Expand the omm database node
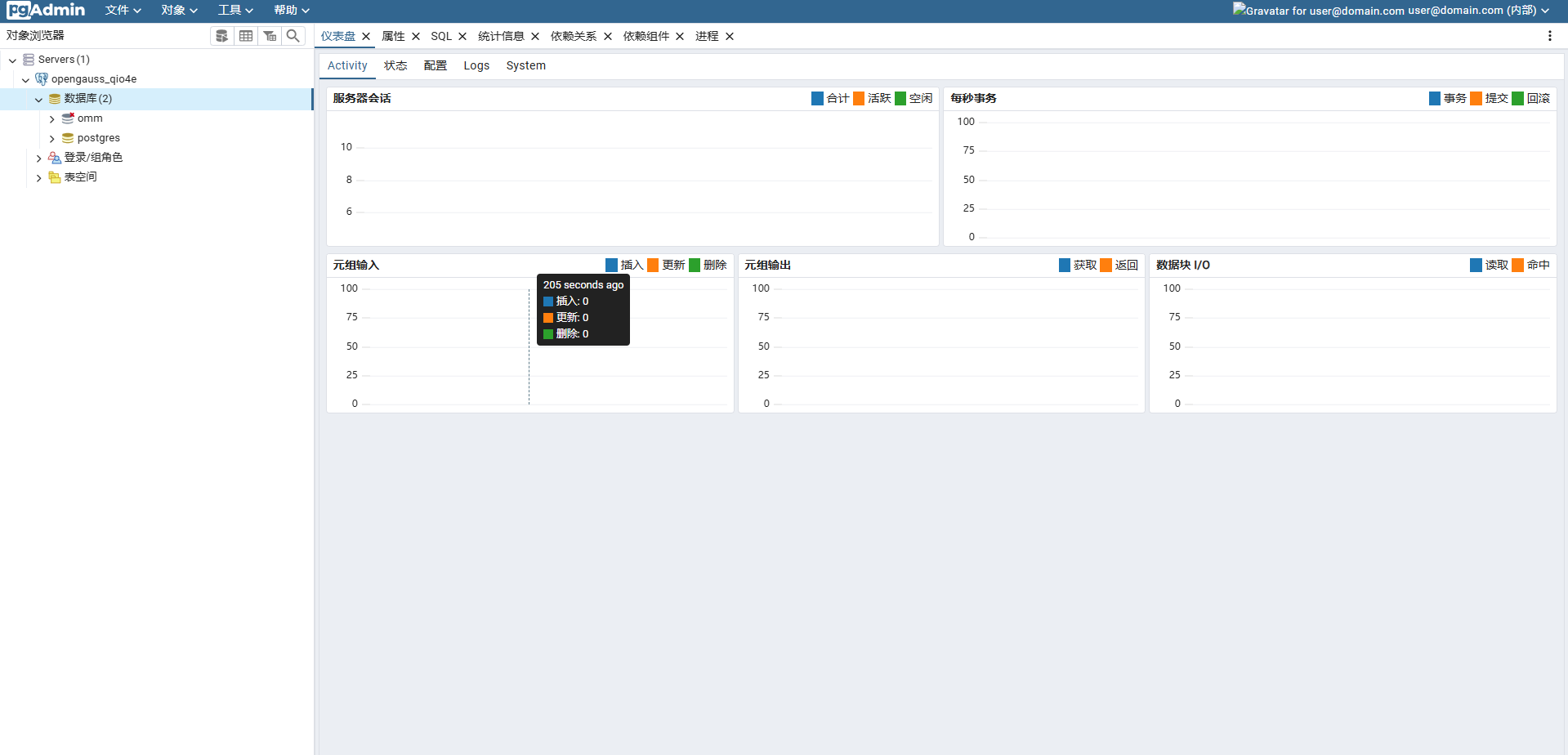Image resolution: width=1568 pixels, height=755 pixels. 52,119
